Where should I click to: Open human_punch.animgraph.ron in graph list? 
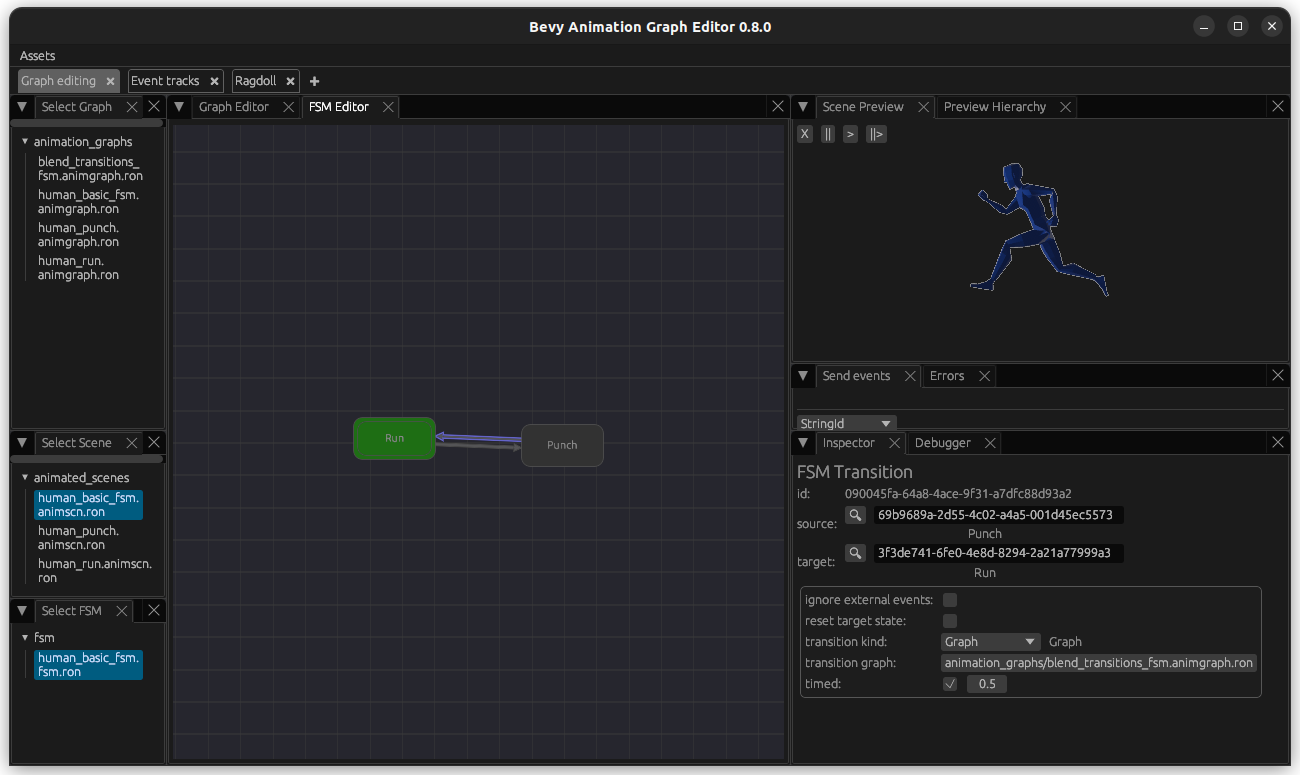(78, 235)
